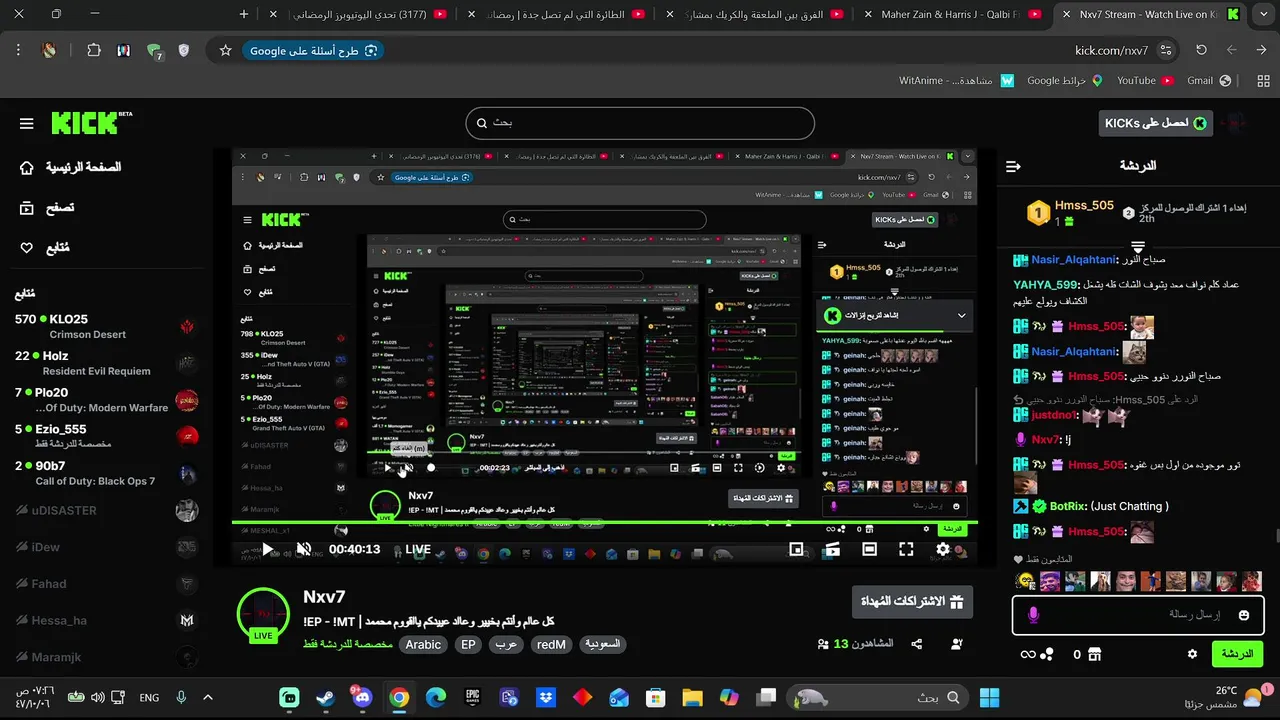
Task: Open the emoji picker in chat
Action: 1244,615
